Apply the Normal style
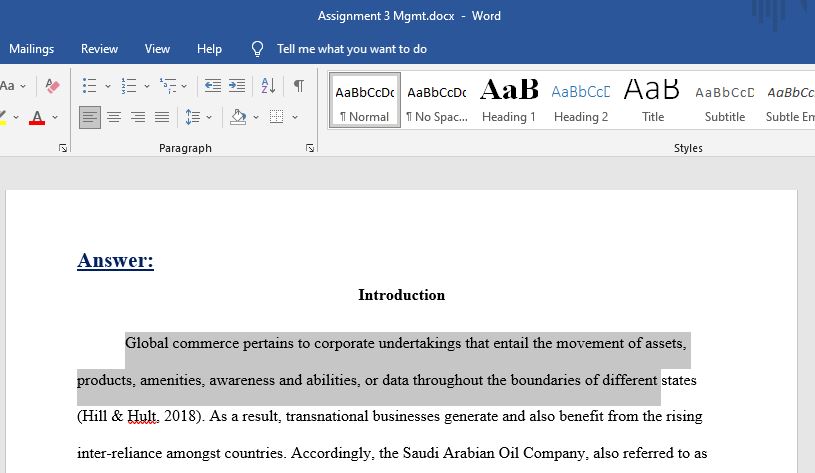Viewport: 815px width, 473px height. [364, 100]
